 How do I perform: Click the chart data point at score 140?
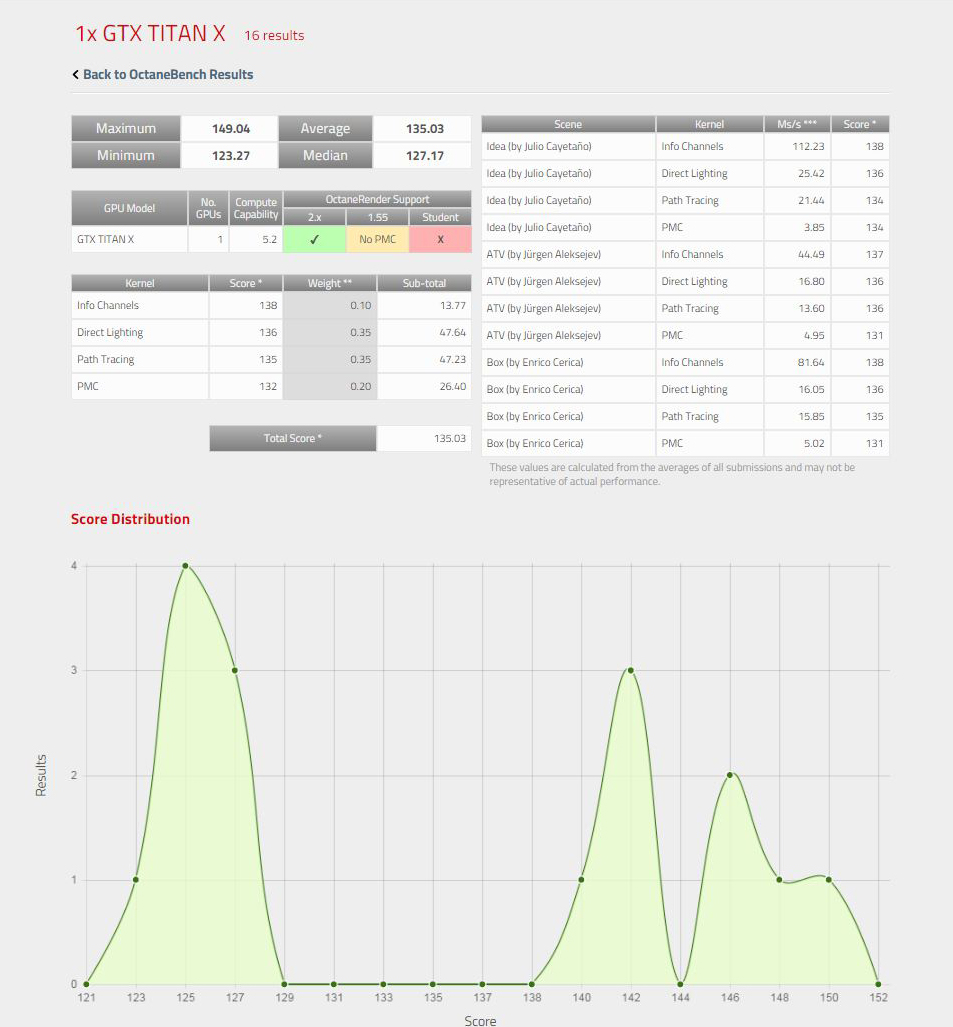point(581,880)
